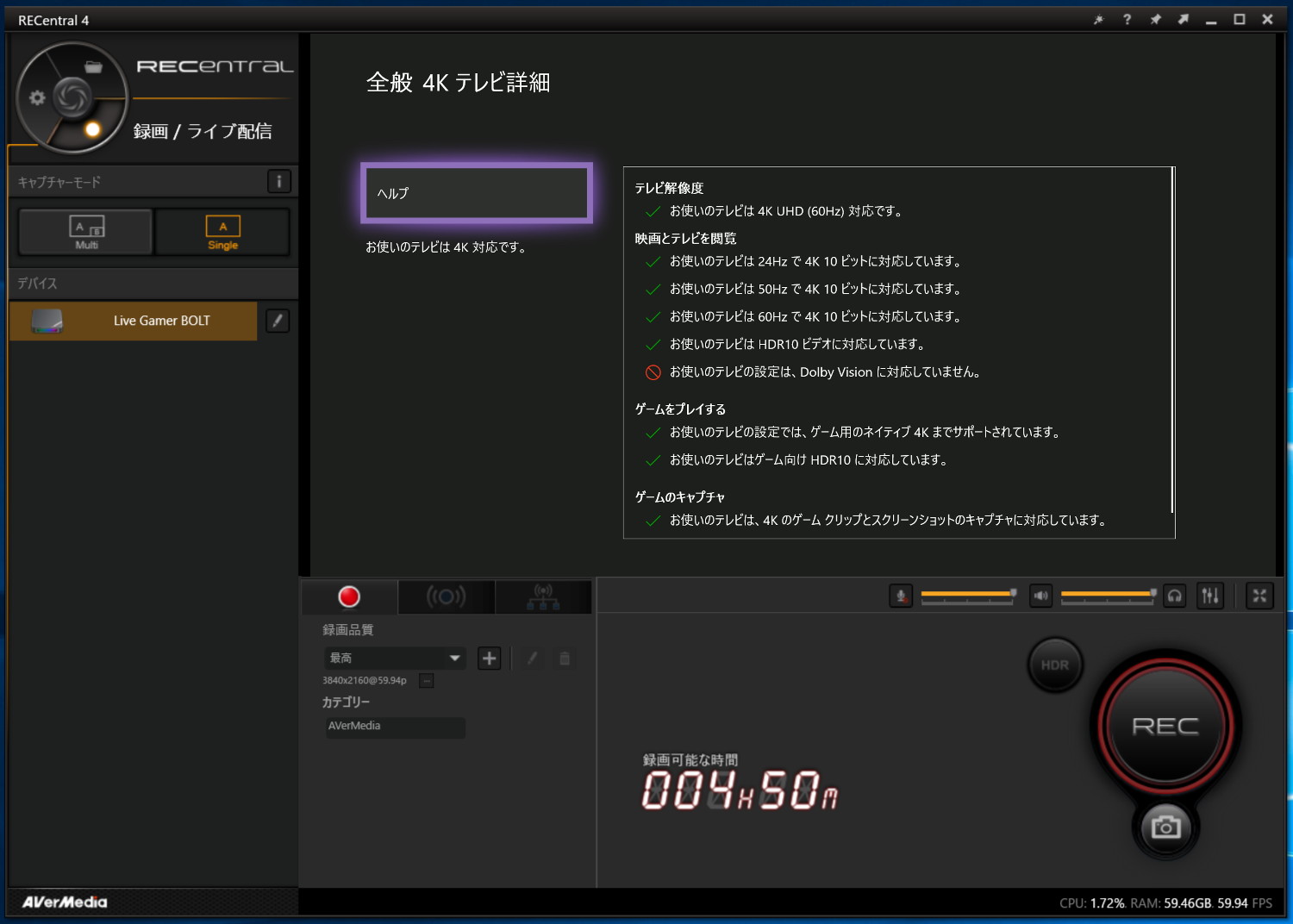
Task: Toggle HDR recording
Action: (1054, 665)
